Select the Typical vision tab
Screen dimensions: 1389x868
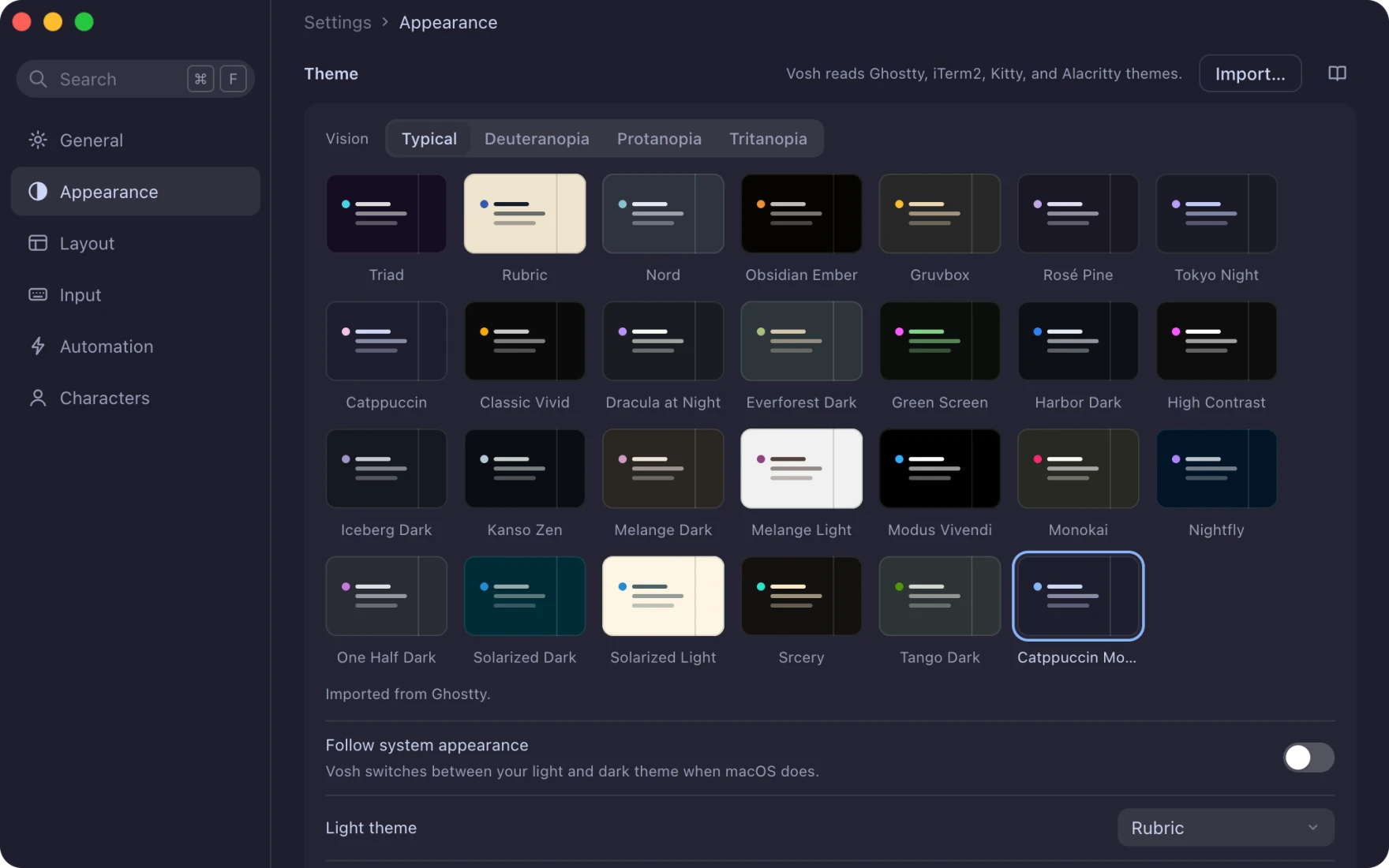[429, 139]
